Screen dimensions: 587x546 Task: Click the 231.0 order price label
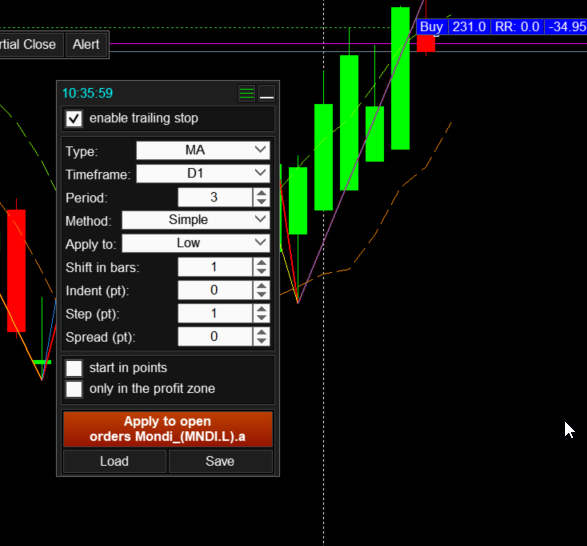[469, 27]
